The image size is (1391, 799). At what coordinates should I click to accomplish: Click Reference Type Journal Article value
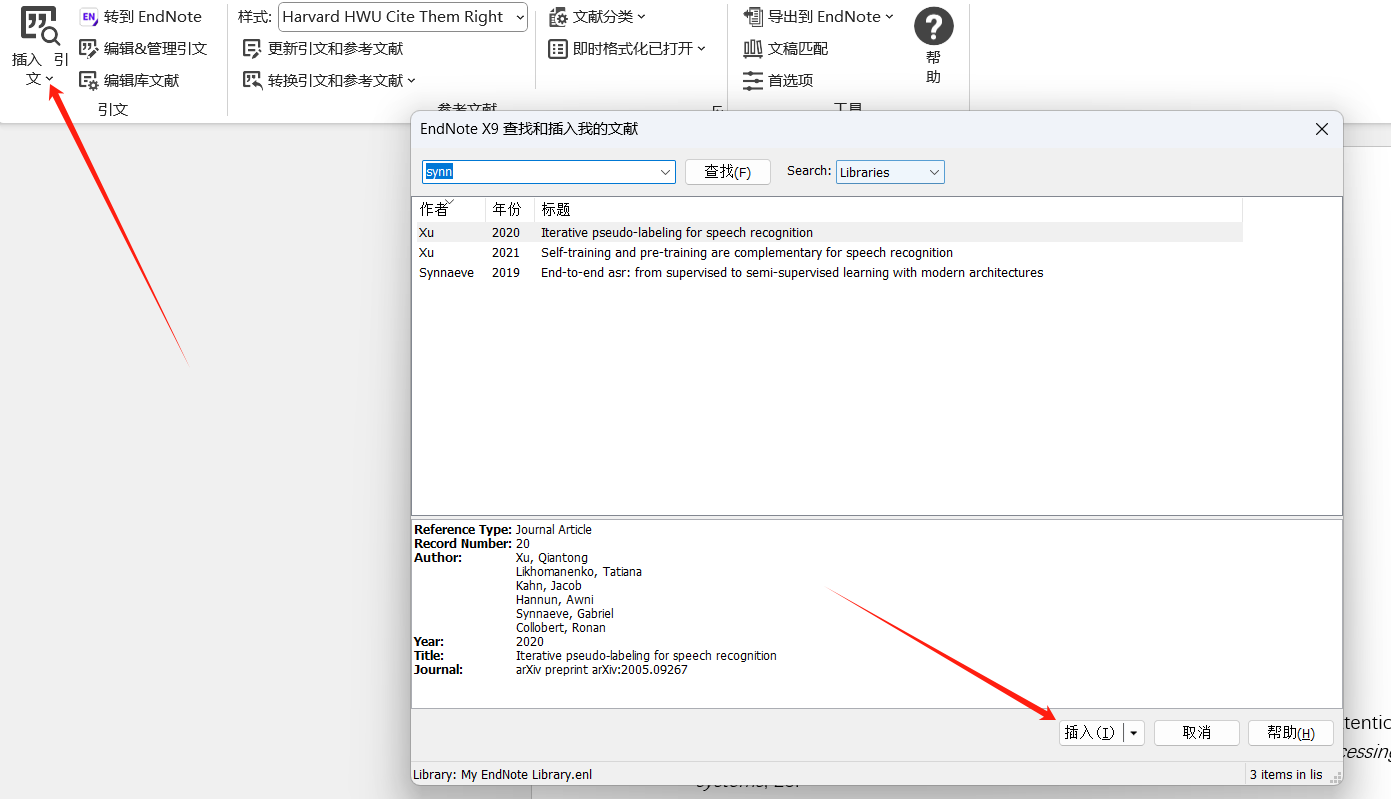[554, 530]
